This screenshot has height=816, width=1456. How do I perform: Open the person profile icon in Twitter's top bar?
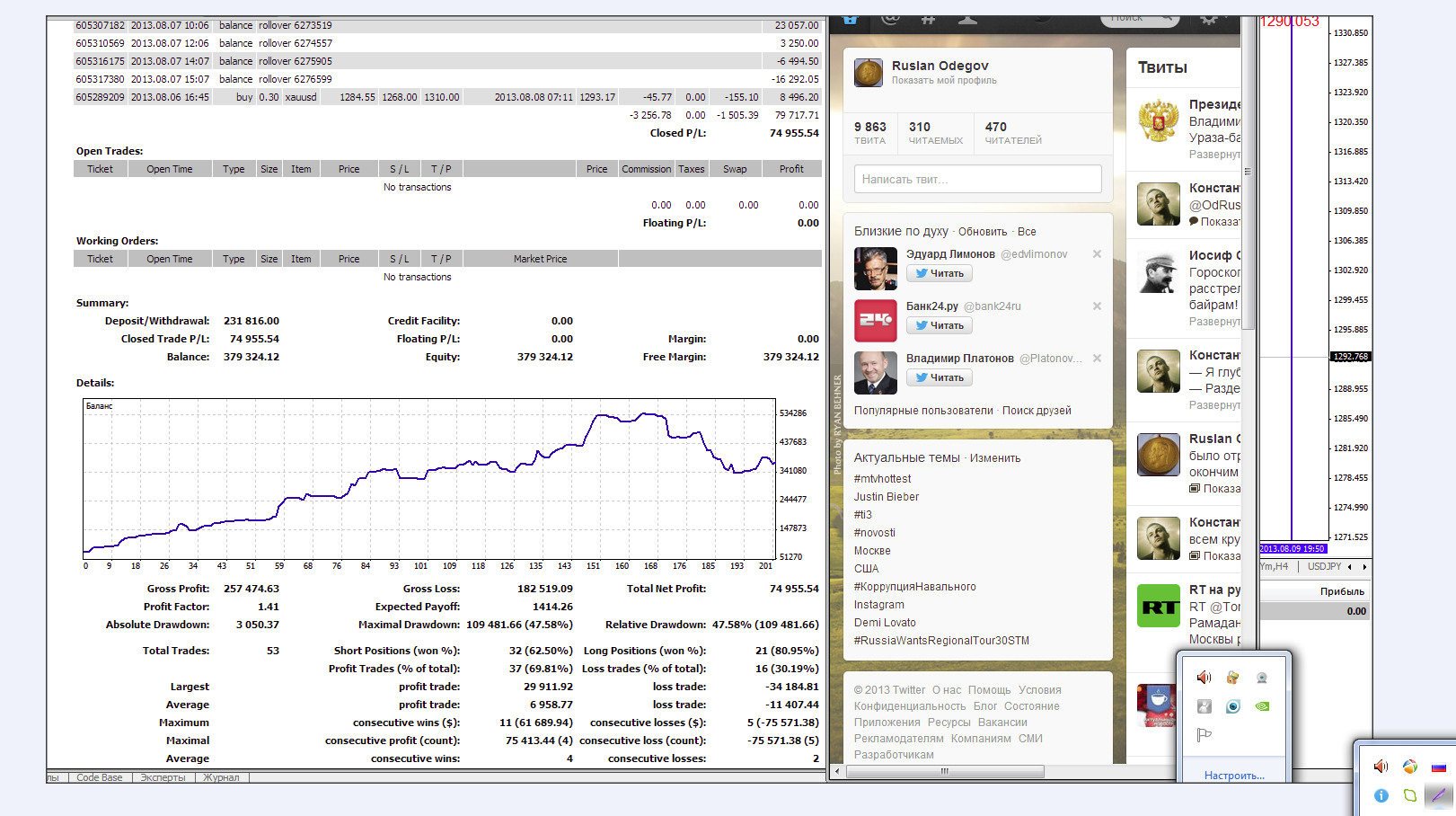967,19
